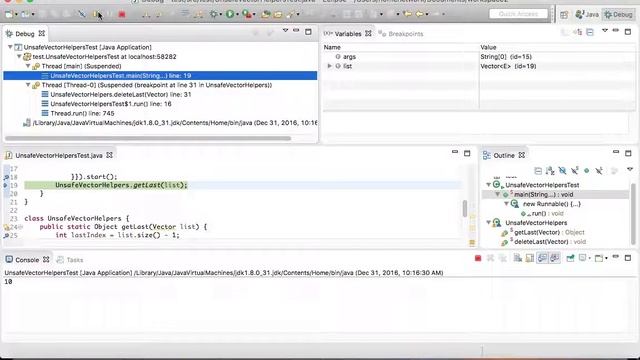Switch to the Tasks tab
640x360 pixels.
point(70,260)
